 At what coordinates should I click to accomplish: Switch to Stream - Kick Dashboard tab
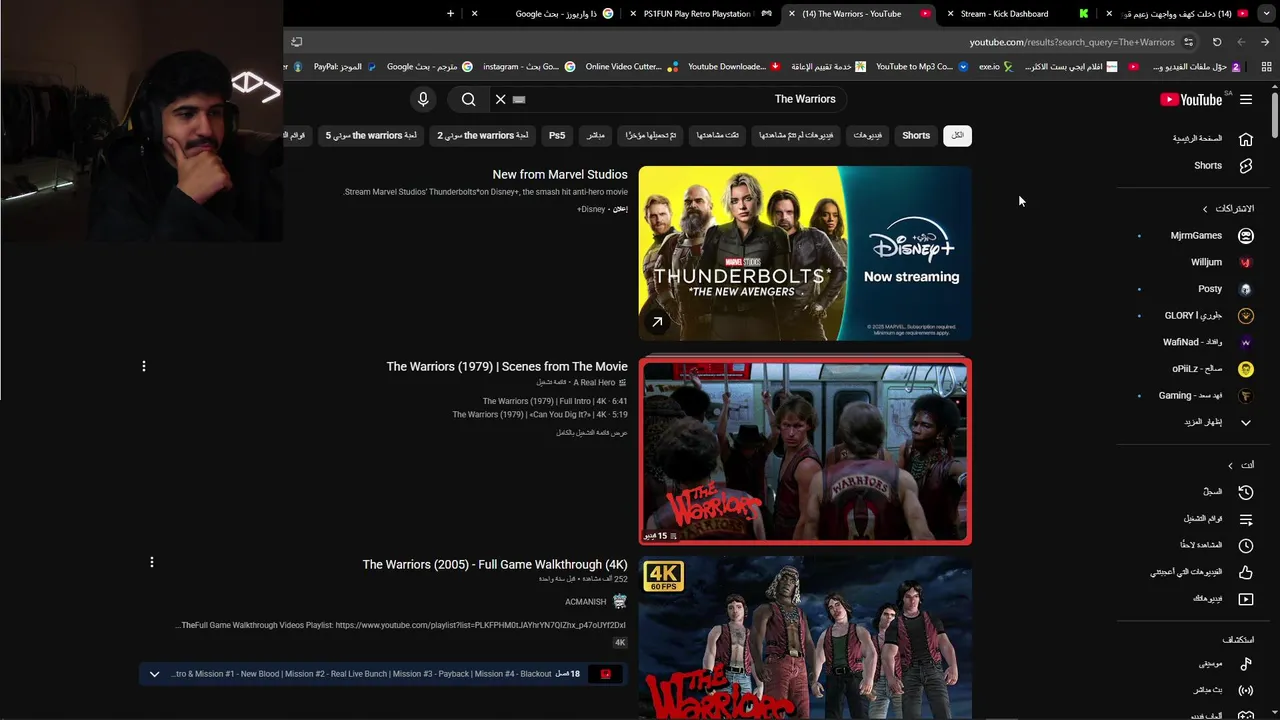pos(1015,14)
